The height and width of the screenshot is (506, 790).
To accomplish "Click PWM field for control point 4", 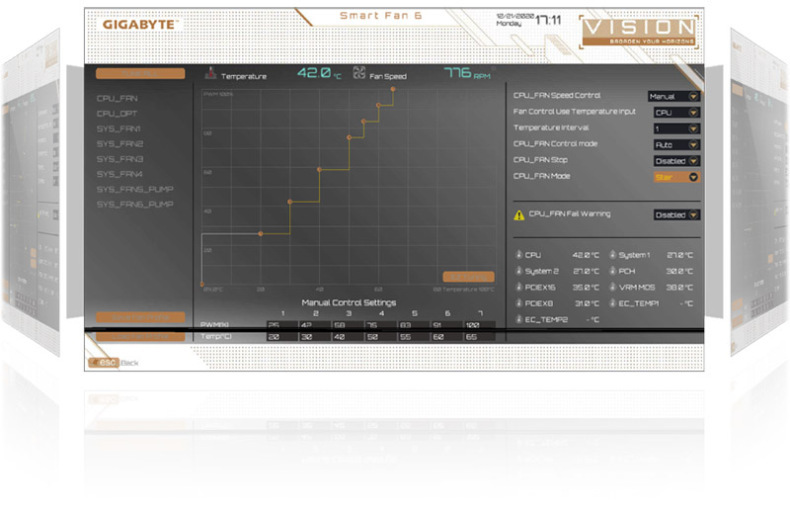I will 380,325.
